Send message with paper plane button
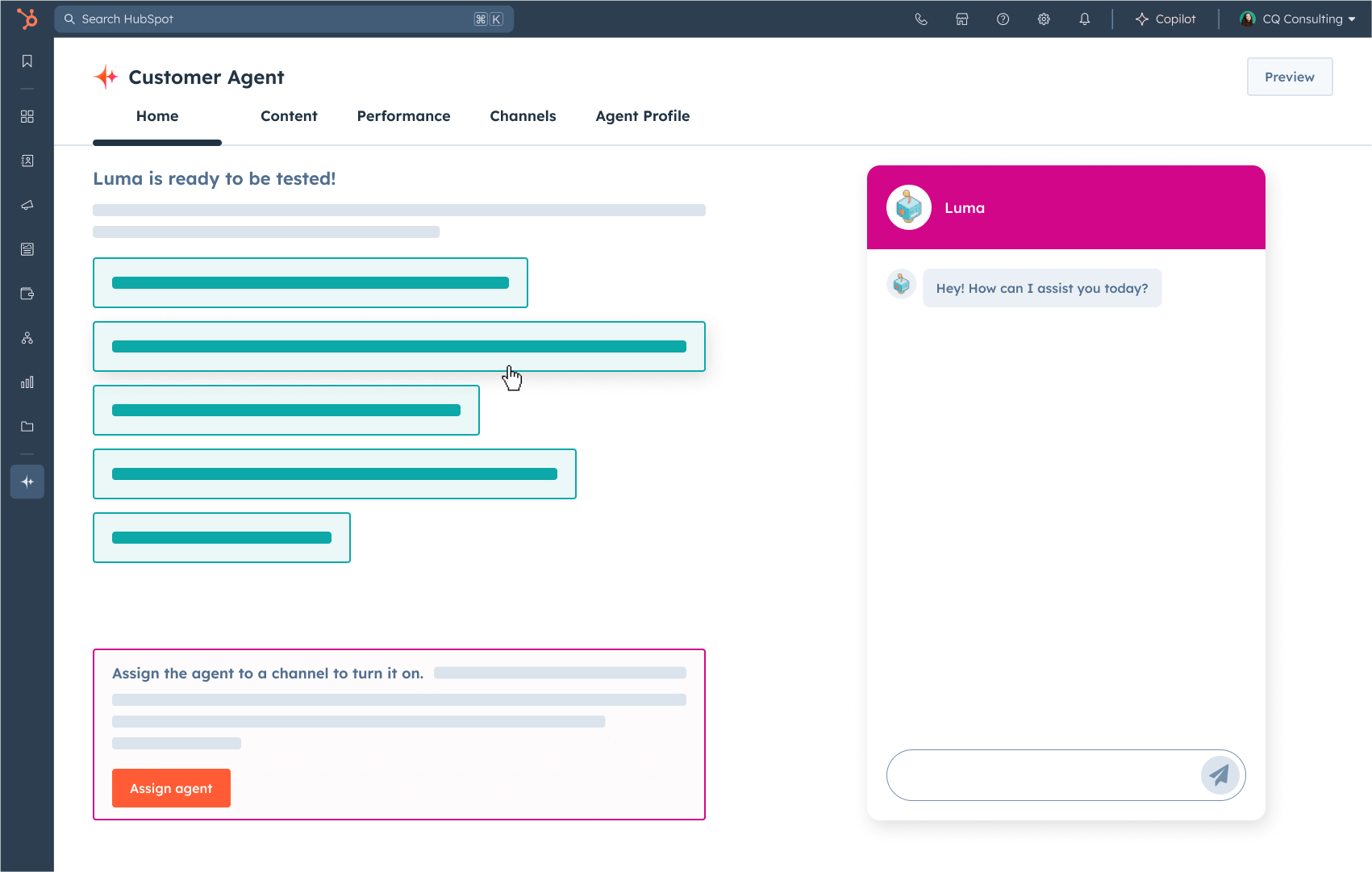Viewport: 1372px width, 872px height. [1219, 775]
